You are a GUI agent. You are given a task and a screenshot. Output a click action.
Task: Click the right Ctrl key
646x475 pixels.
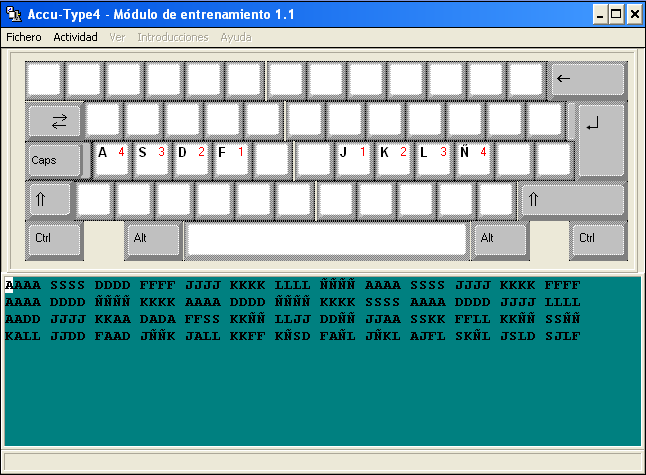click(598, 239)
